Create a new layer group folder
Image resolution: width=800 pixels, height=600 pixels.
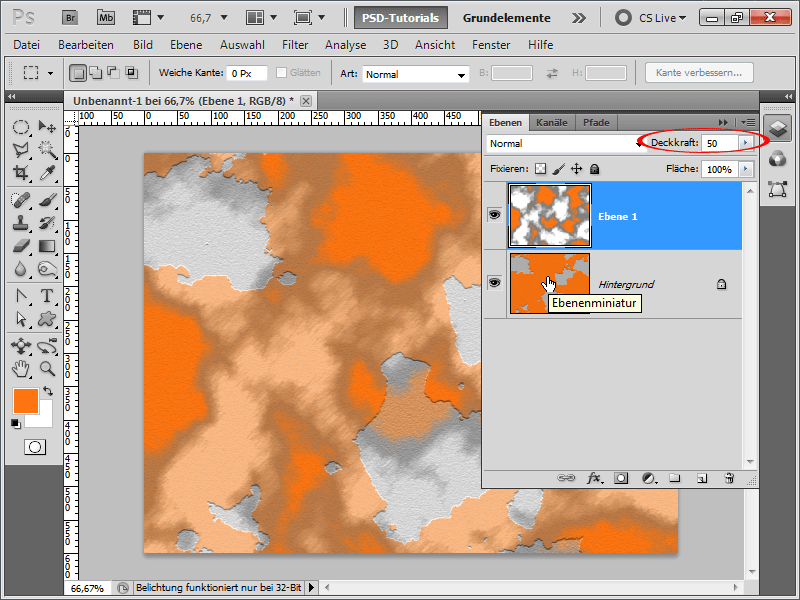click(675, 478)
